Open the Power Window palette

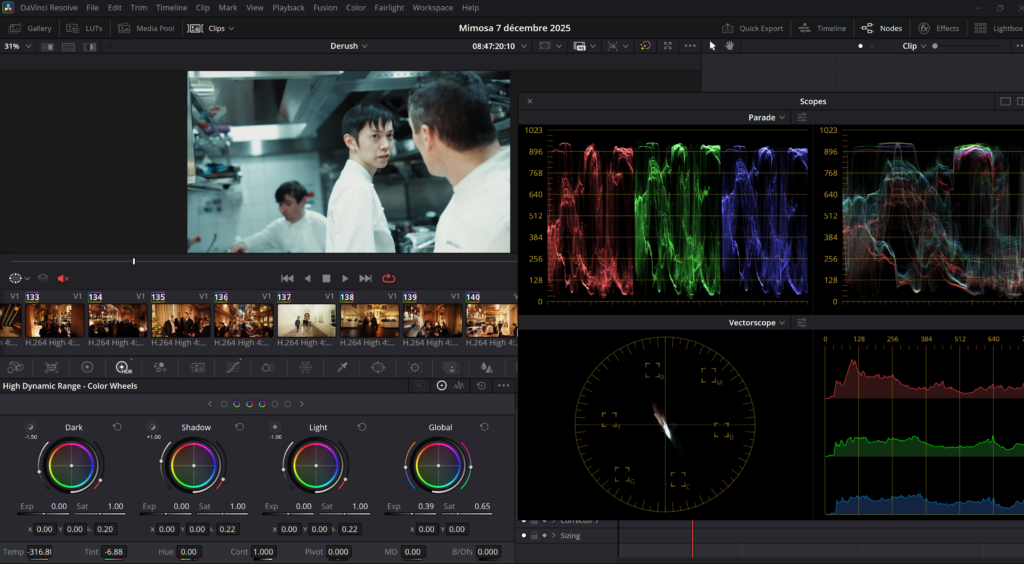(x=378, y=367)
